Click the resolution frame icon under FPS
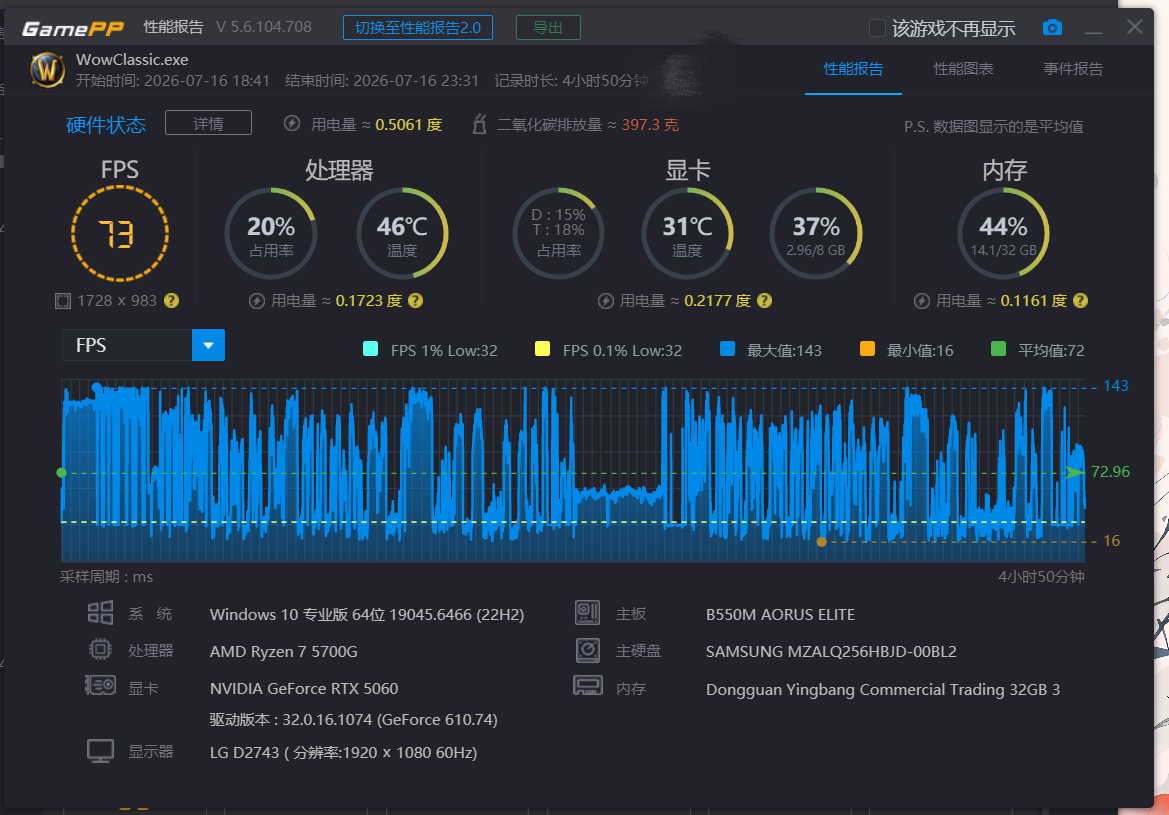Viewport: 1169px width, 815px height. tap(63, 300)
